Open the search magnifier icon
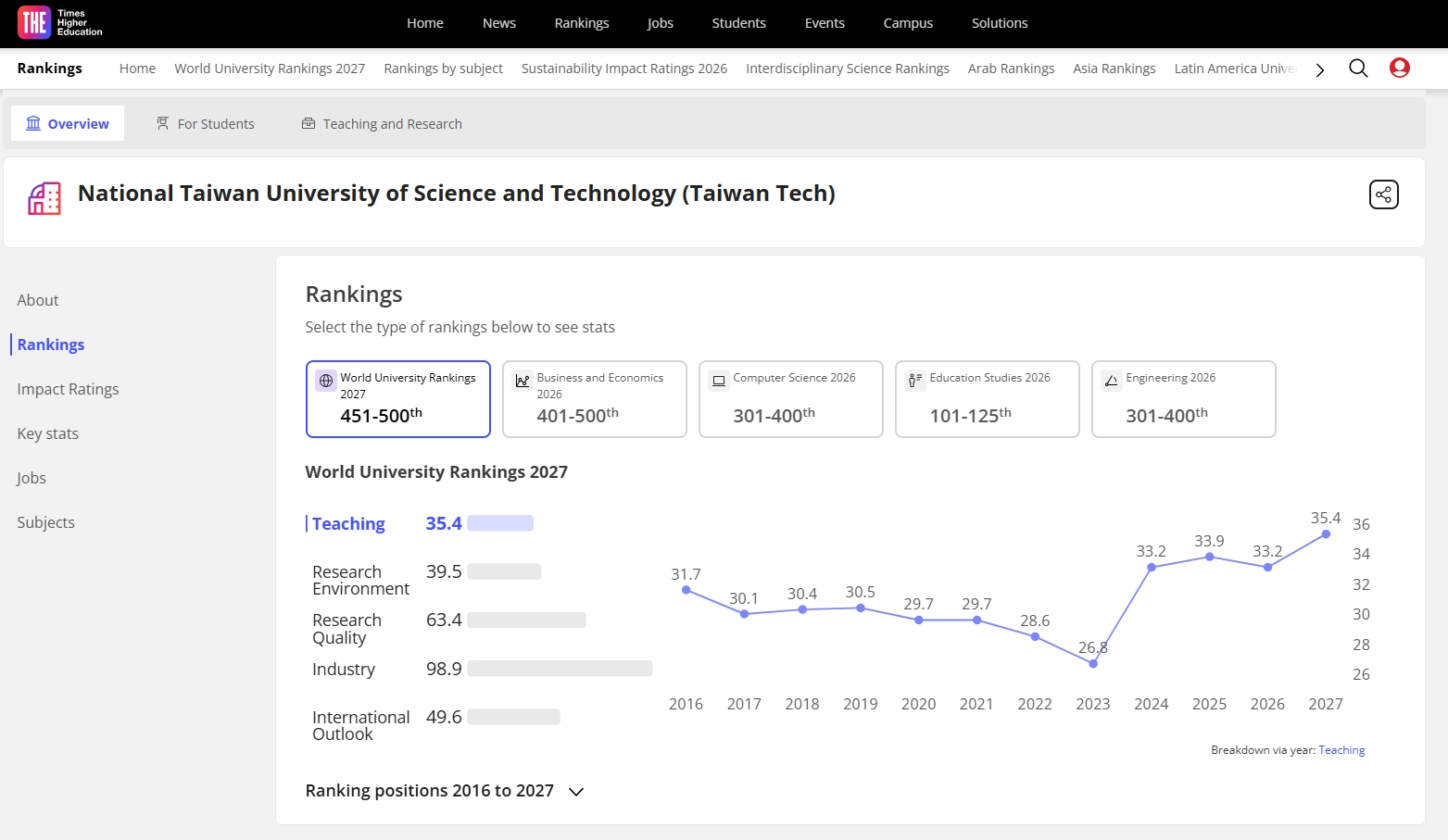 coord(1358,69)
